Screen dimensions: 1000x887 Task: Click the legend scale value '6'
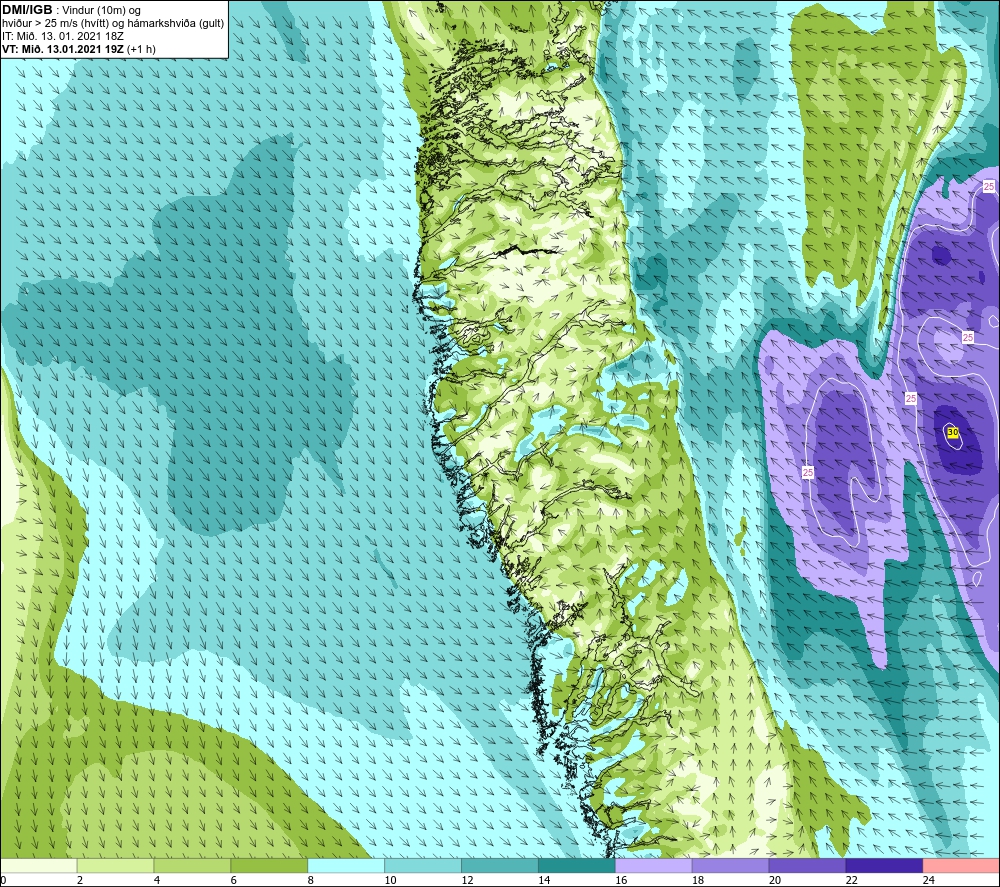(233, 880)
